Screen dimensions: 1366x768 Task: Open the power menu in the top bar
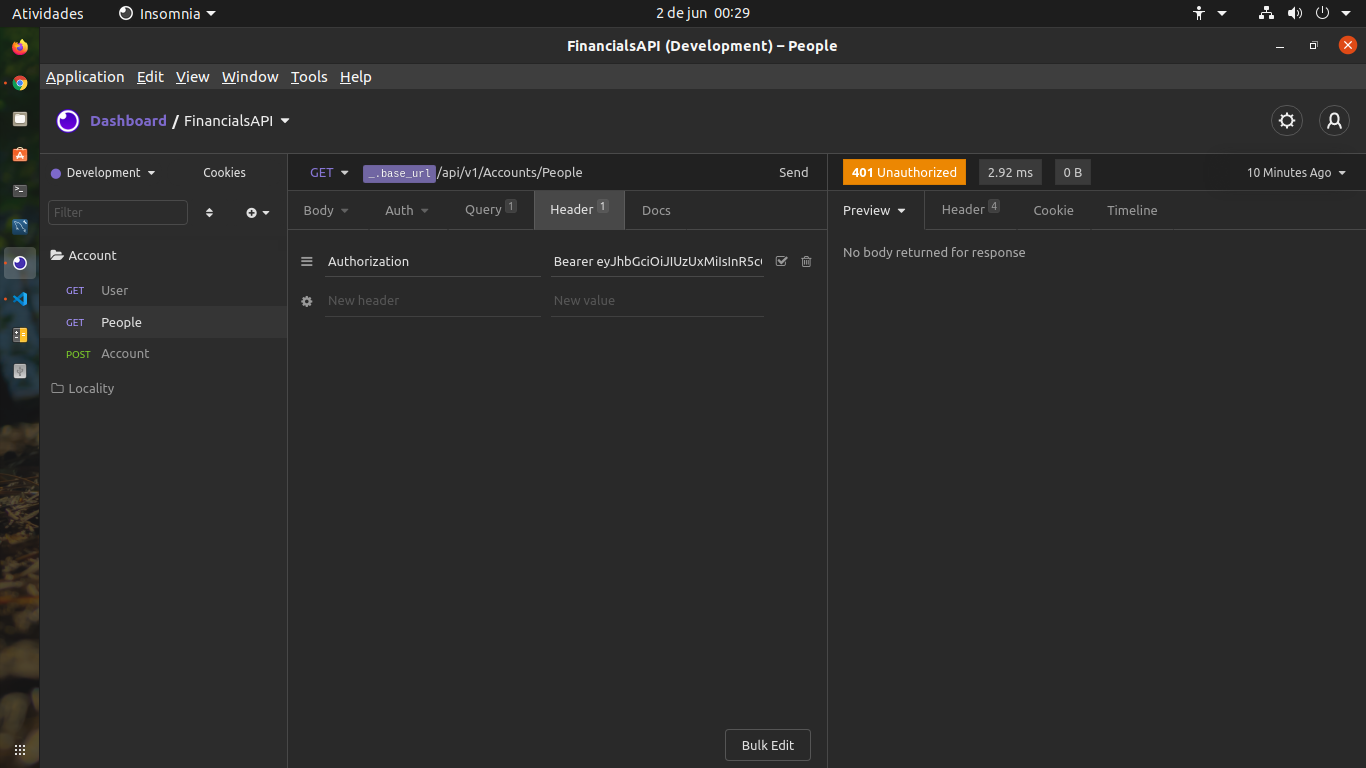(1331, 13)
